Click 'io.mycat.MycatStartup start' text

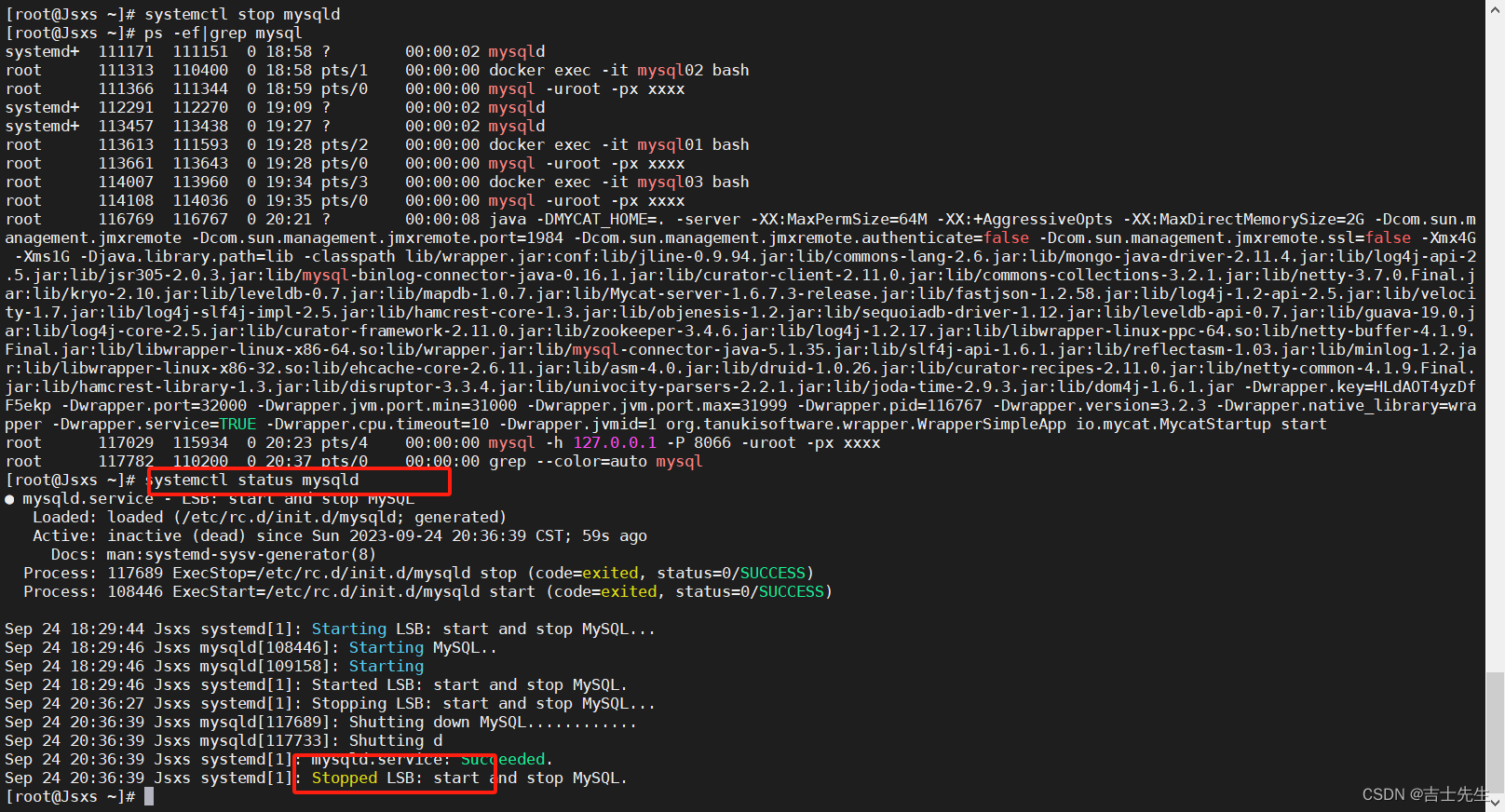(1201, 424)
